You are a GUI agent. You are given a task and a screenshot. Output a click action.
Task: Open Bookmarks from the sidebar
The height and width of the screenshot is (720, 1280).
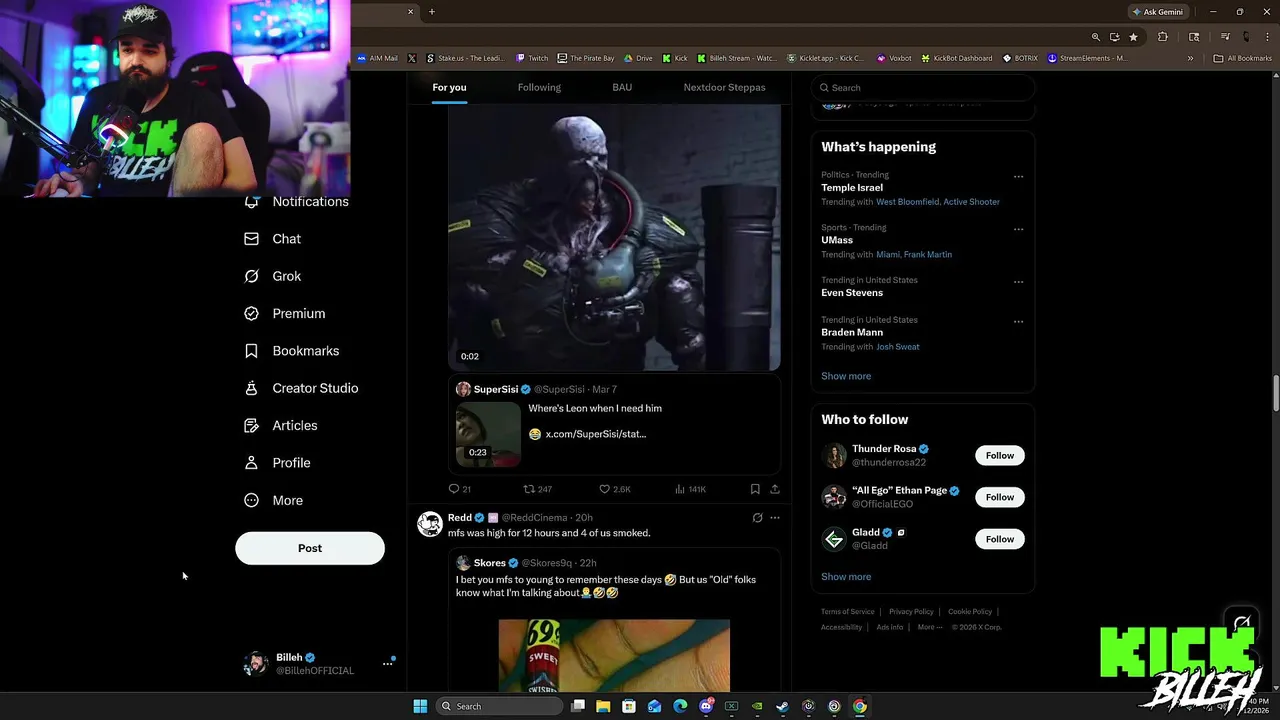pyautogui.click(x=292, y=351)
